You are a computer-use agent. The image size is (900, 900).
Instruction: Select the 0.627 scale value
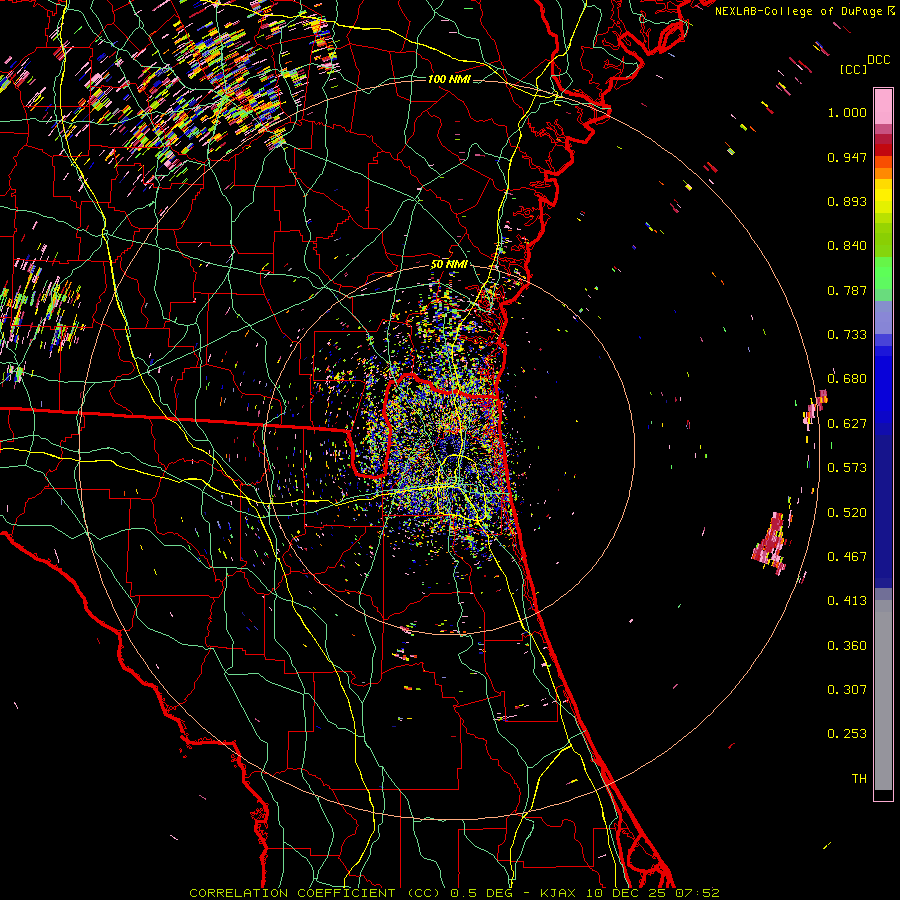pos(847,424)
